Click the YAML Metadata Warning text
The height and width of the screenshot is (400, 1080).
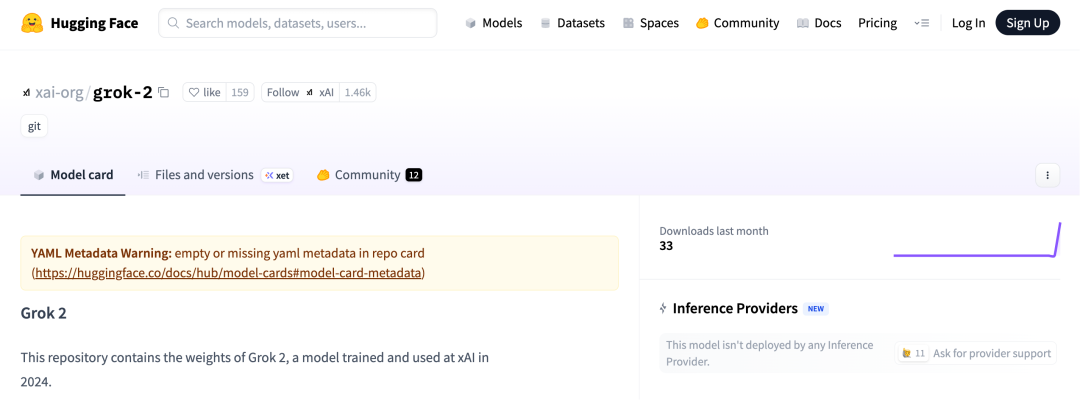click(x=101, y=253)
